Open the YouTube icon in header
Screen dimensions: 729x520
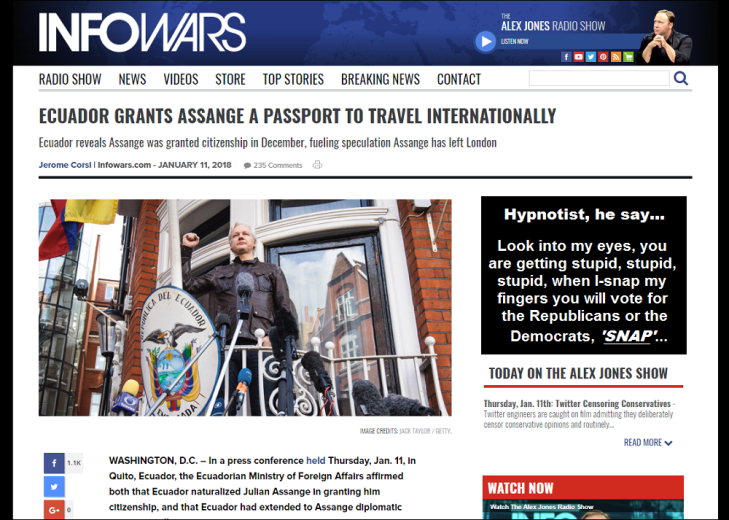click(578, 57)
